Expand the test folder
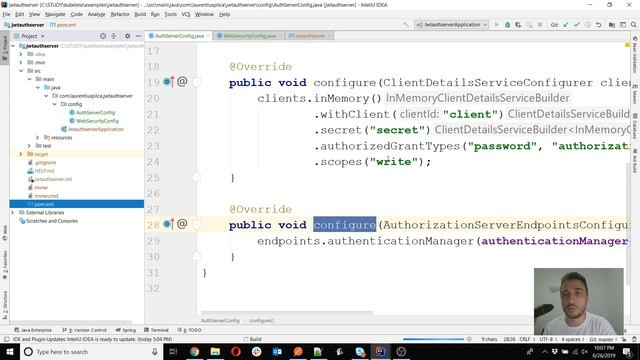640x360 pixels. coord(29,146)
